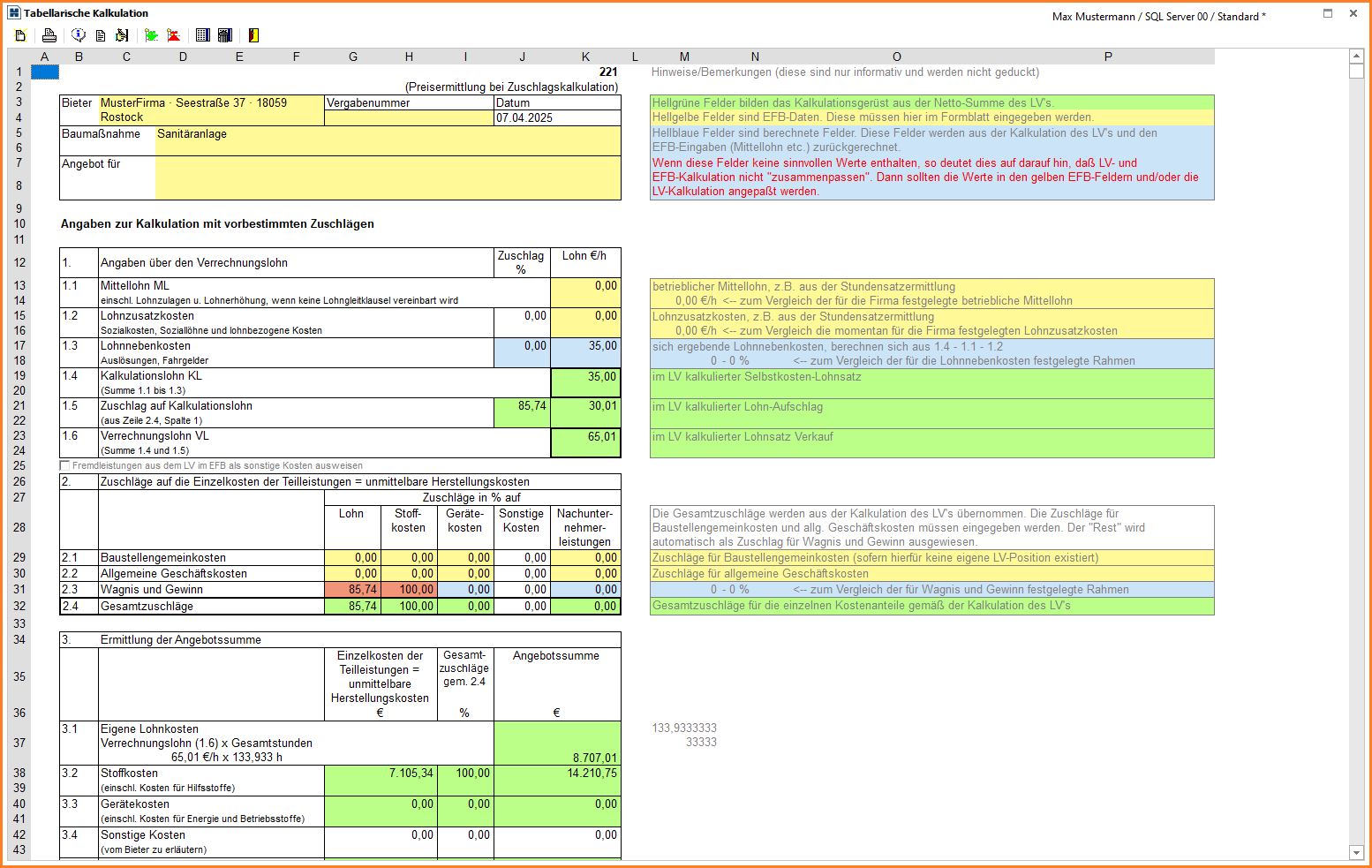Click the plain text page icon
The height and width of the screenshot is (868, 1372).
click(101, 35)
